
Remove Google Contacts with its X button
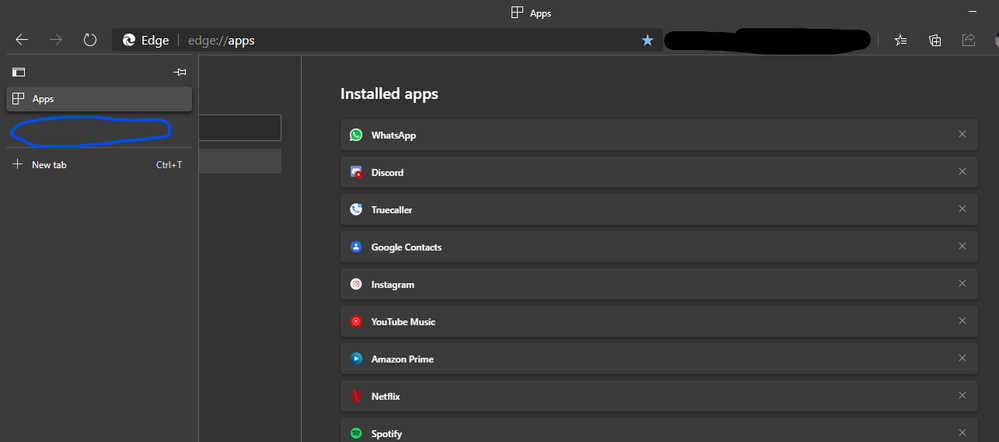tap(962, 246)
